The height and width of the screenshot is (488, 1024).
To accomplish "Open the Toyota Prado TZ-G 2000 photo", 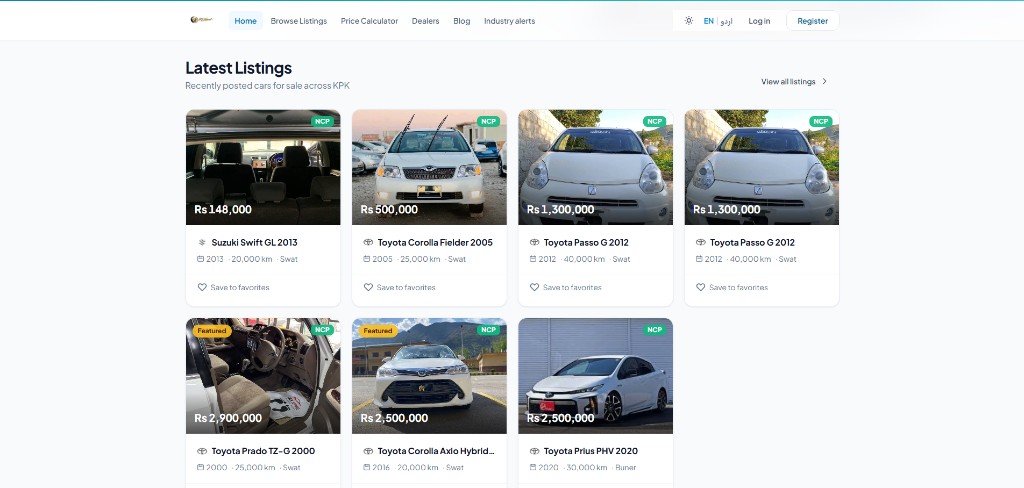I will (x=263, y=376).
